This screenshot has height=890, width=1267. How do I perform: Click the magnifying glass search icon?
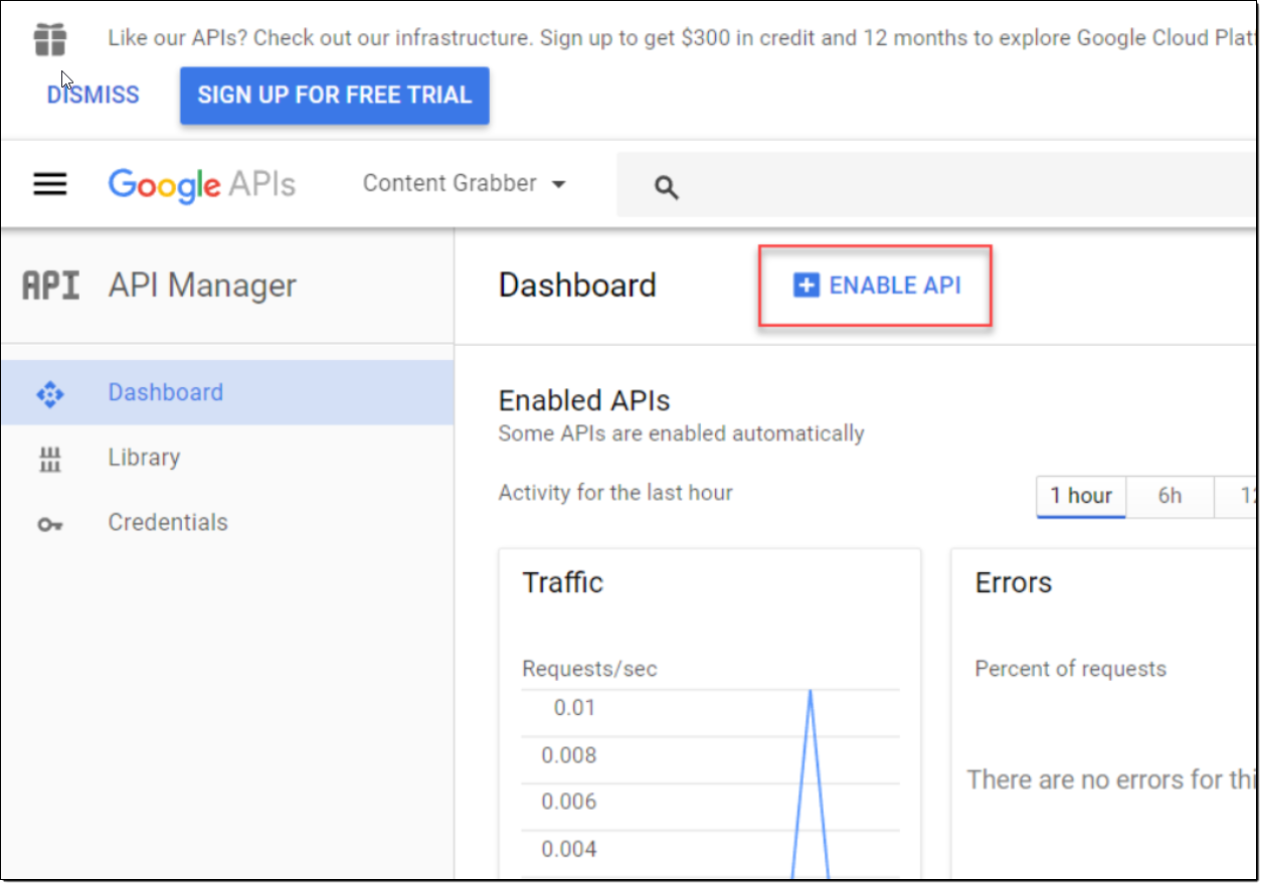[x=666, y=187]
